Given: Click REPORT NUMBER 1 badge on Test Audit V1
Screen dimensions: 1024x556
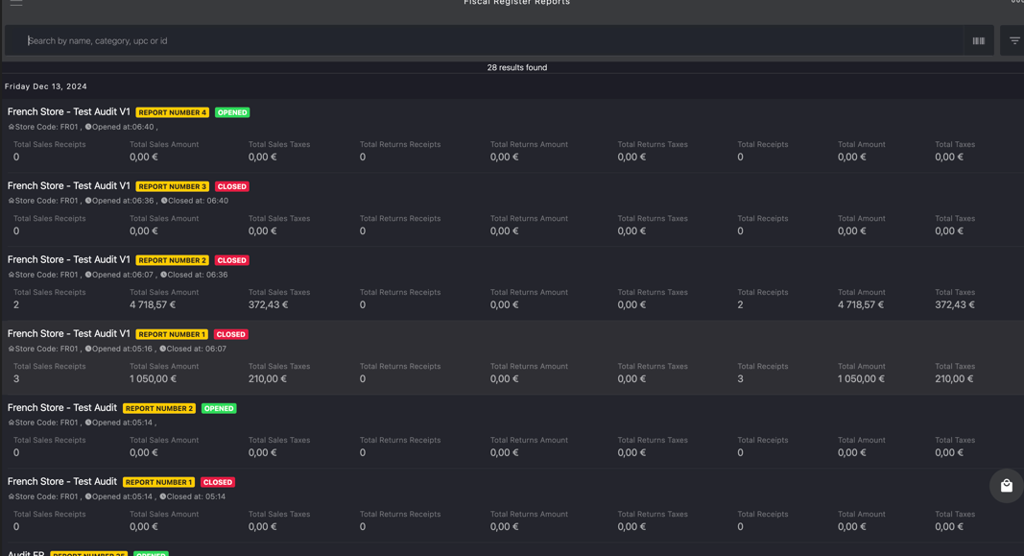Looking at the screenshot, I should click(x=172, y=334).
